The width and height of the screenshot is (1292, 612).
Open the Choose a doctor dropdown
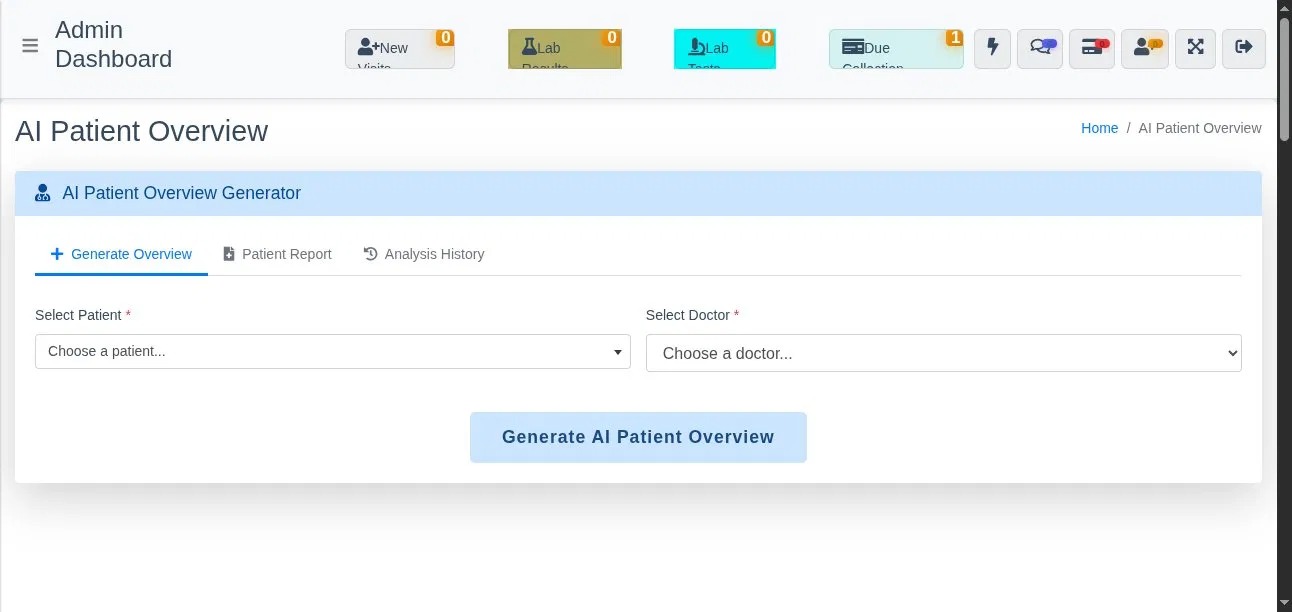(944, 353)
